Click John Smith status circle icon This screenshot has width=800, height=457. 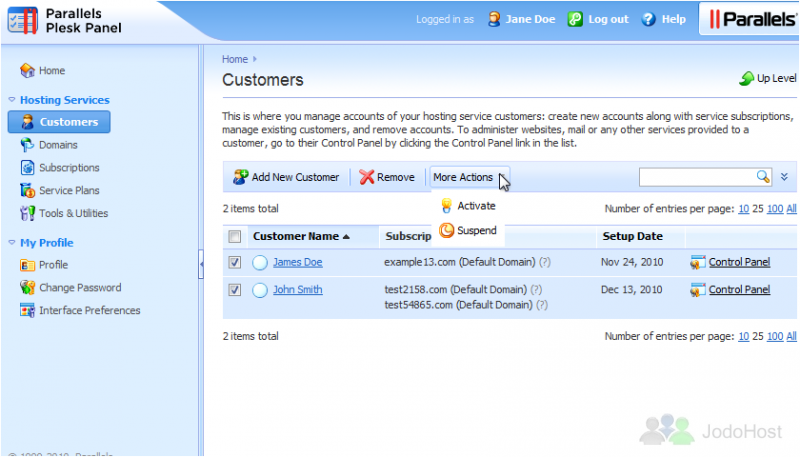pyautogui.click(x=260, y=290)
